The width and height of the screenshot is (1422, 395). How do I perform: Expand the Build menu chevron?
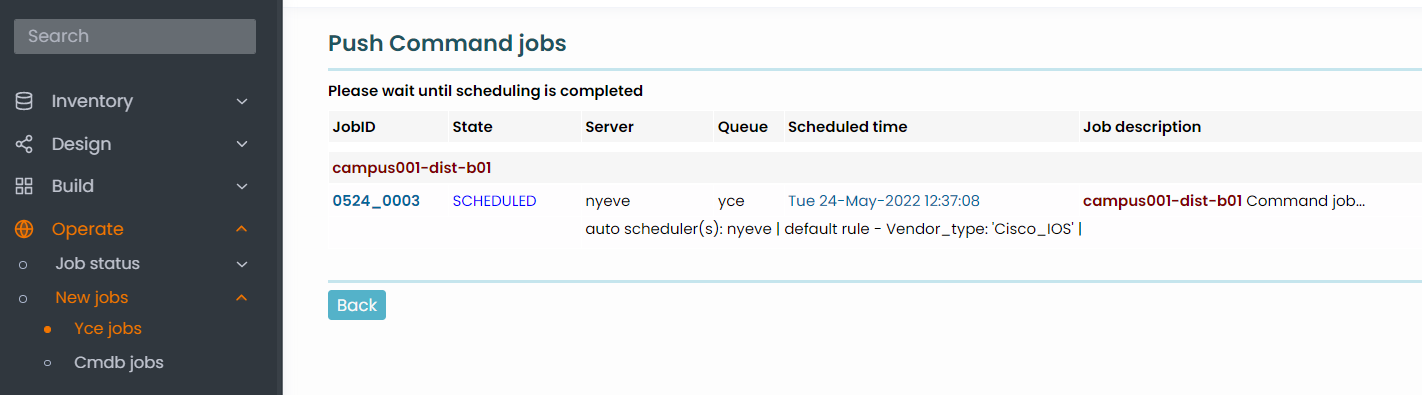click(x=241, y=186)
